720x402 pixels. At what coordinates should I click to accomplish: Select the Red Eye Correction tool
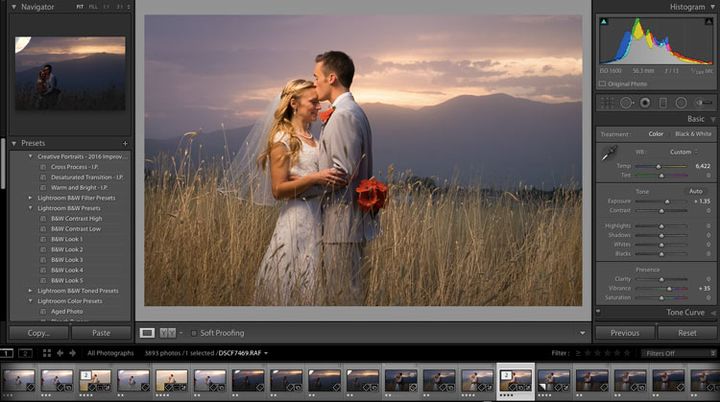coord(644,103)
